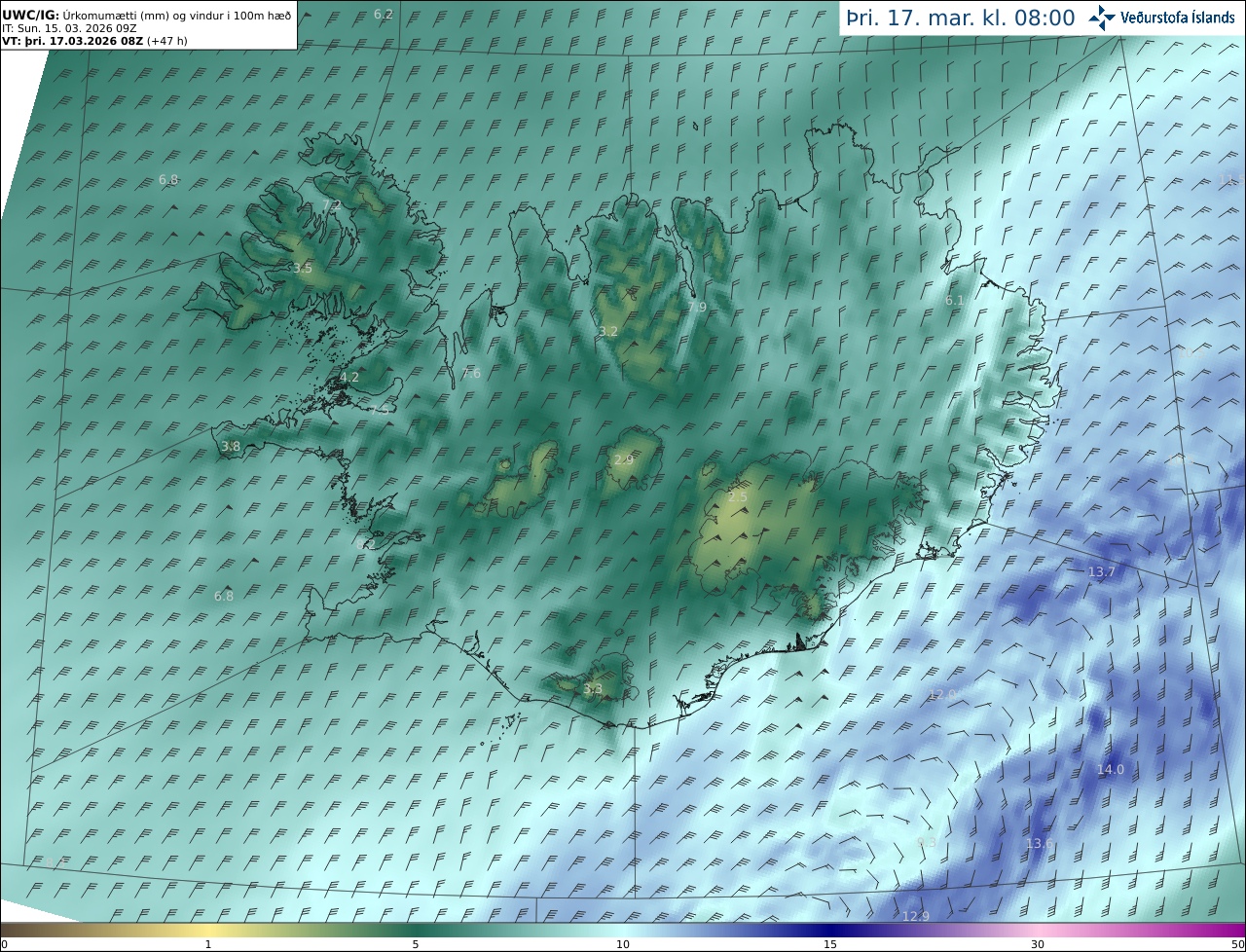Click the '1' tick on the color scale
Screen dimensions: 1246x952
coord(207,945)
